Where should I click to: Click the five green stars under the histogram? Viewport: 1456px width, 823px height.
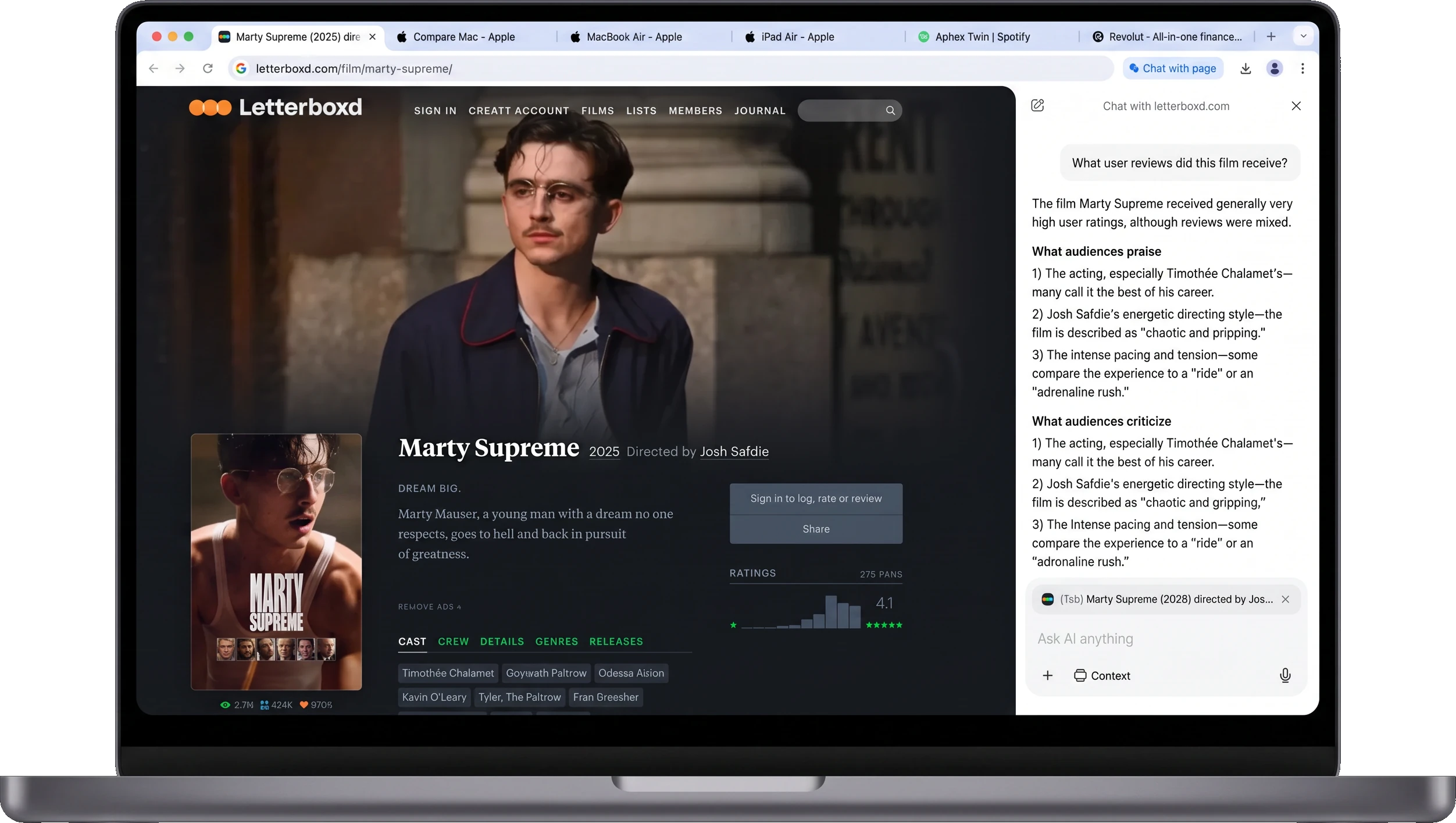[x=884, y=625]
